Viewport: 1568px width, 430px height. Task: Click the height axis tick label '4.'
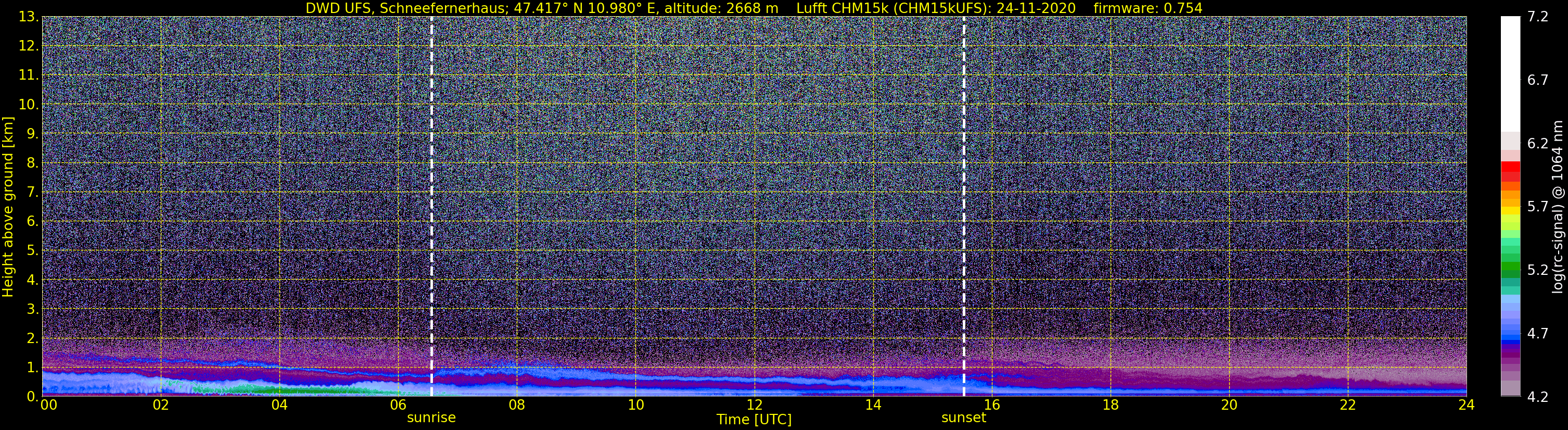pos(32,280)
